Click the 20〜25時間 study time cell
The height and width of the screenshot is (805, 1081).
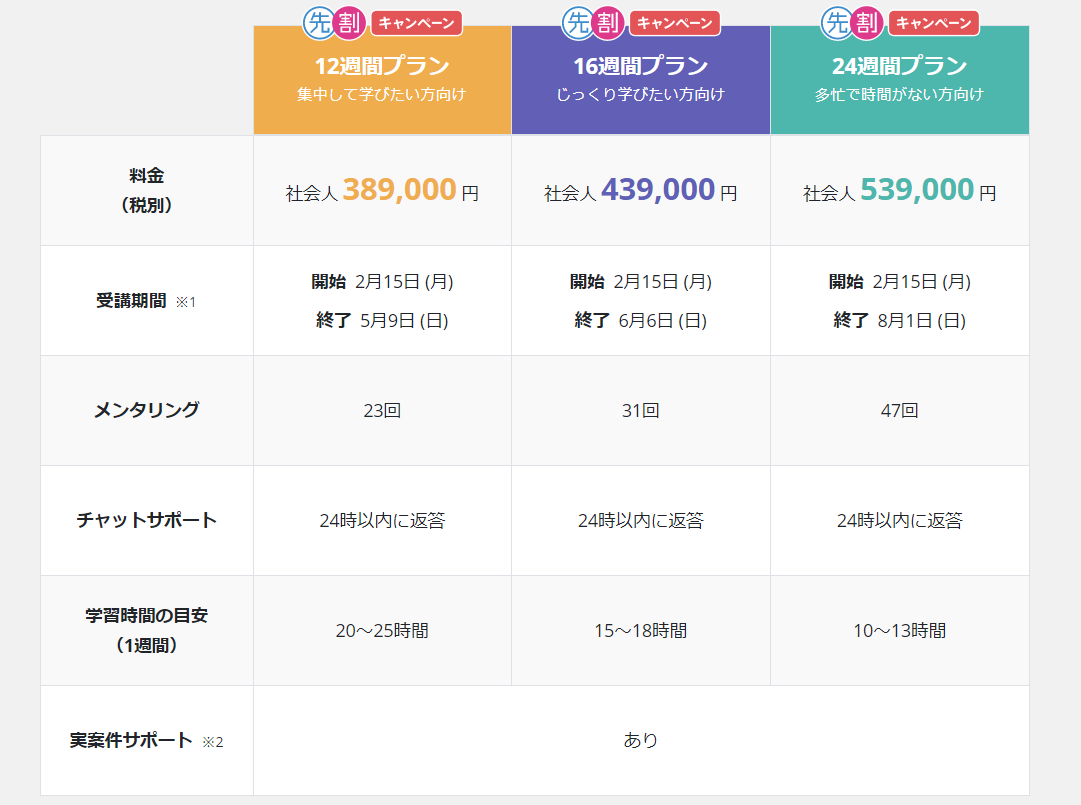point(382,631)
